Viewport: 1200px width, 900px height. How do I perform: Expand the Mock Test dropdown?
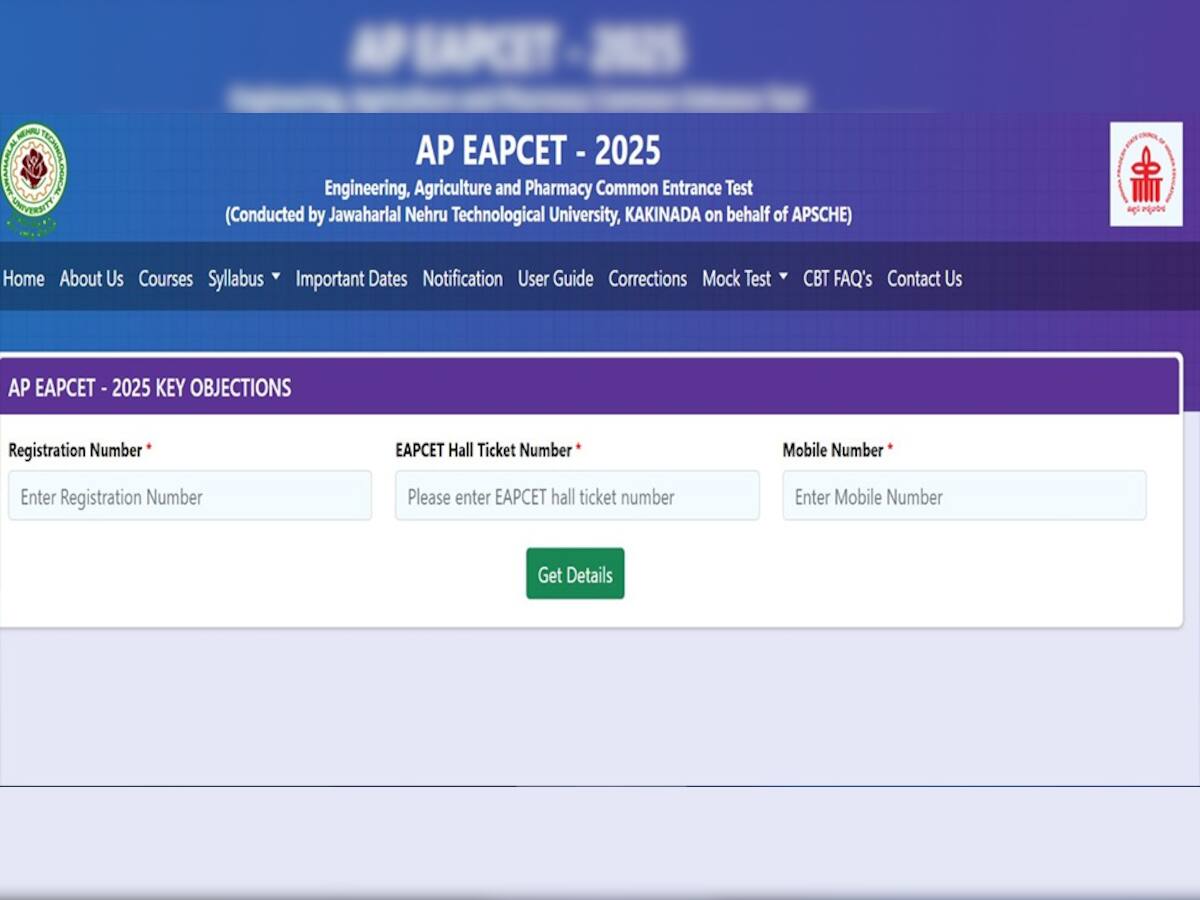point(738,279)
